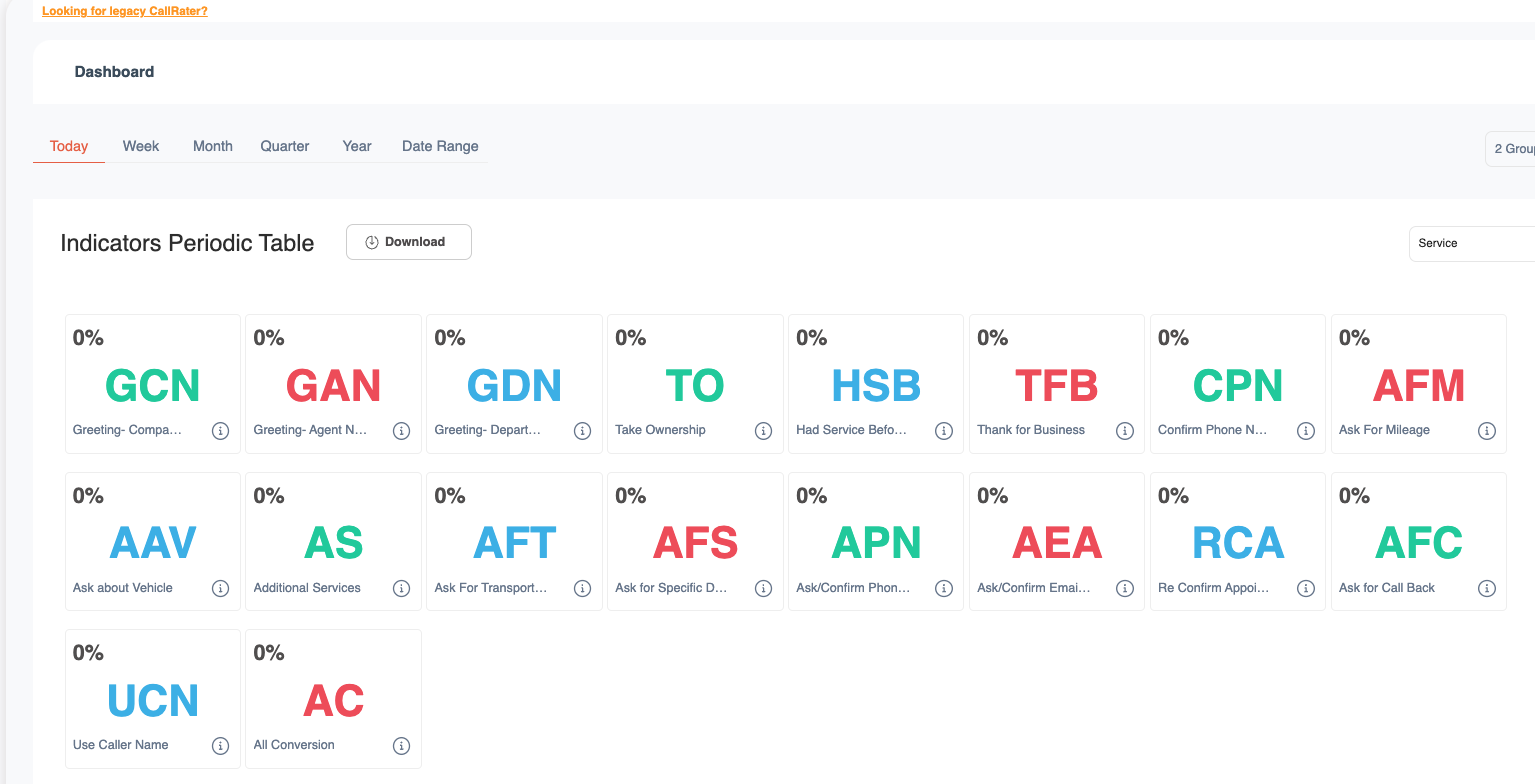Download the Indicators Periodic Table
This screenshot has height=784, width=1535.
409,242
